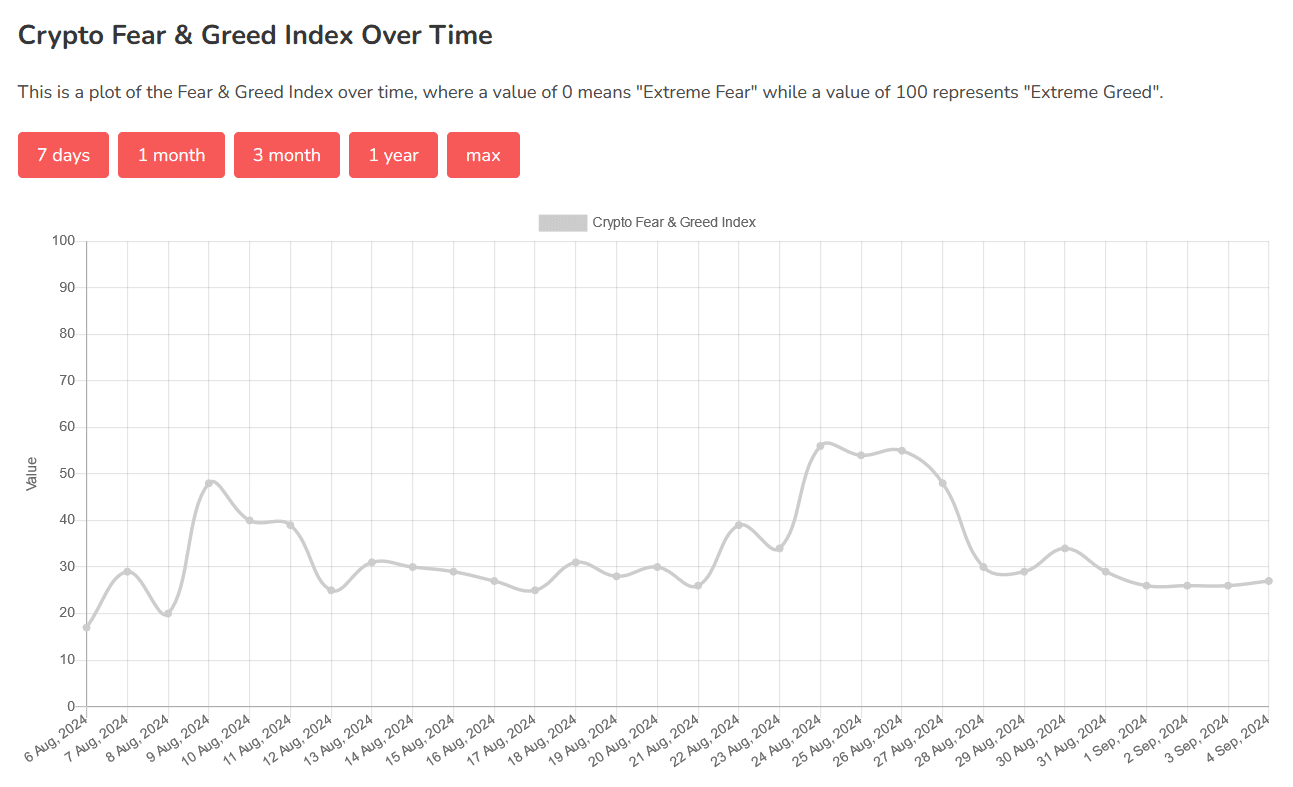Image resolution: width=1293 pixels, height=787 pixels.
Task: Click the 8 Aug 2024 dip data point
Action: coord(168,614)
